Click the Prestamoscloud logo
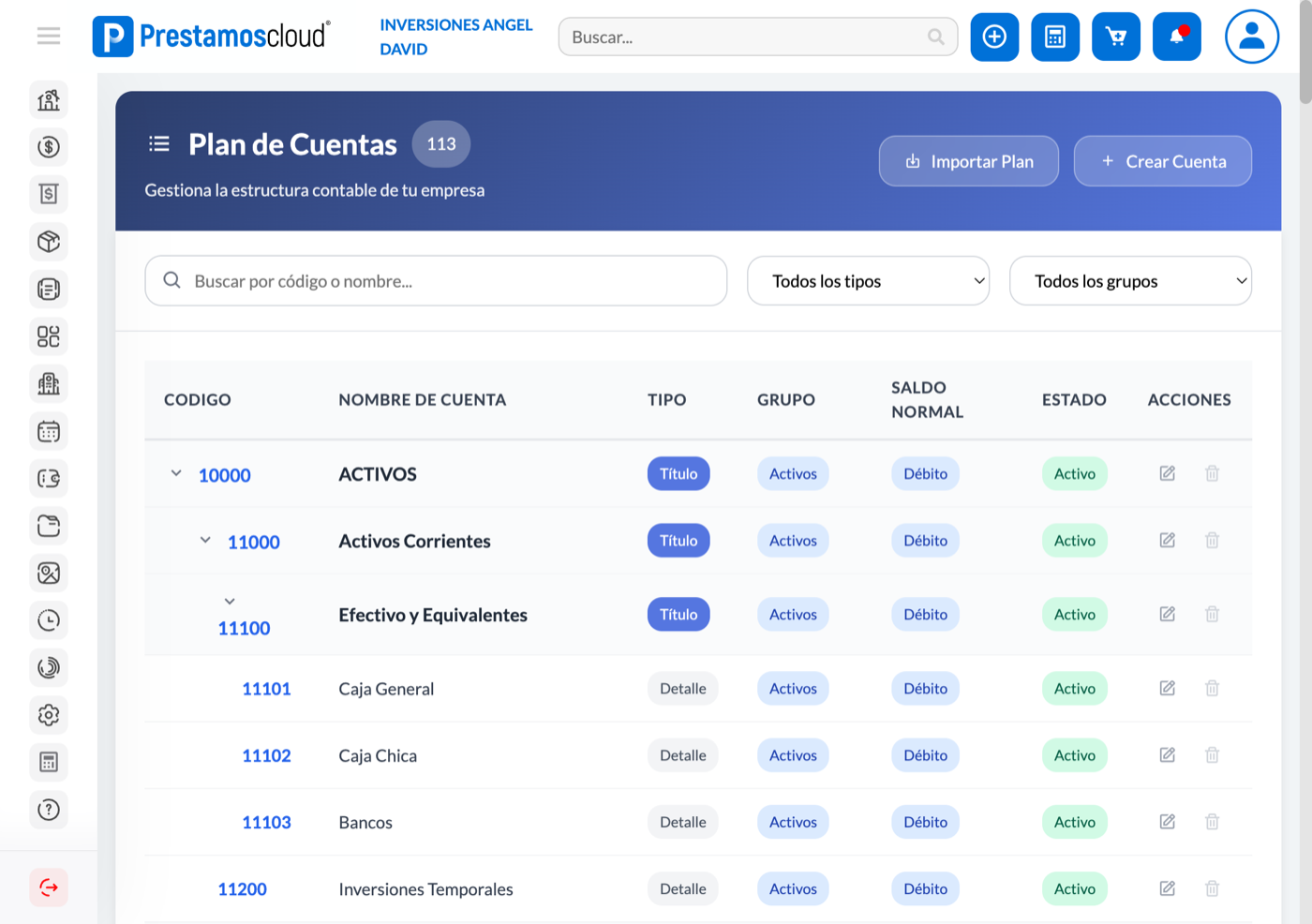Viewport: 1312px width, 924px height. pyautogui.click(x=212, y=37)
